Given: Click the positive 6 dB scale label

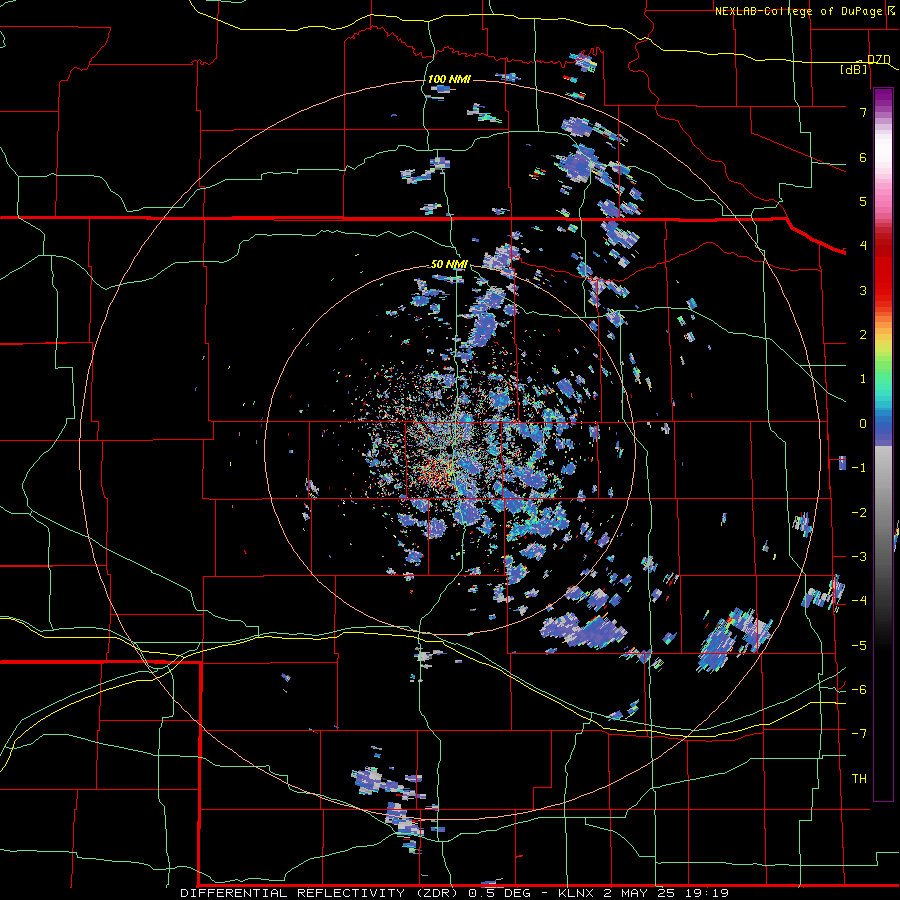Looking at the screenshot, I should [863, 157].
